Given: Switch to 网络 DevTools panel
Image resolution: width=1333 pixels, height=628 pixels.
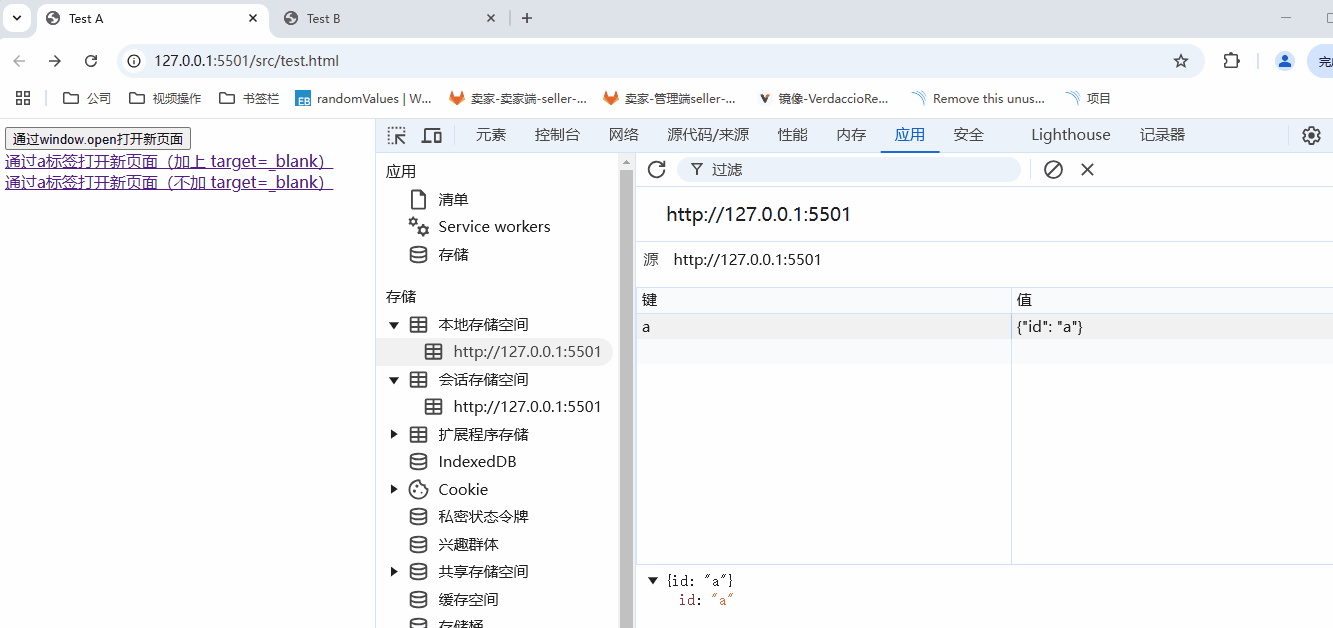Looking at the screenshot, I should 624,135.
